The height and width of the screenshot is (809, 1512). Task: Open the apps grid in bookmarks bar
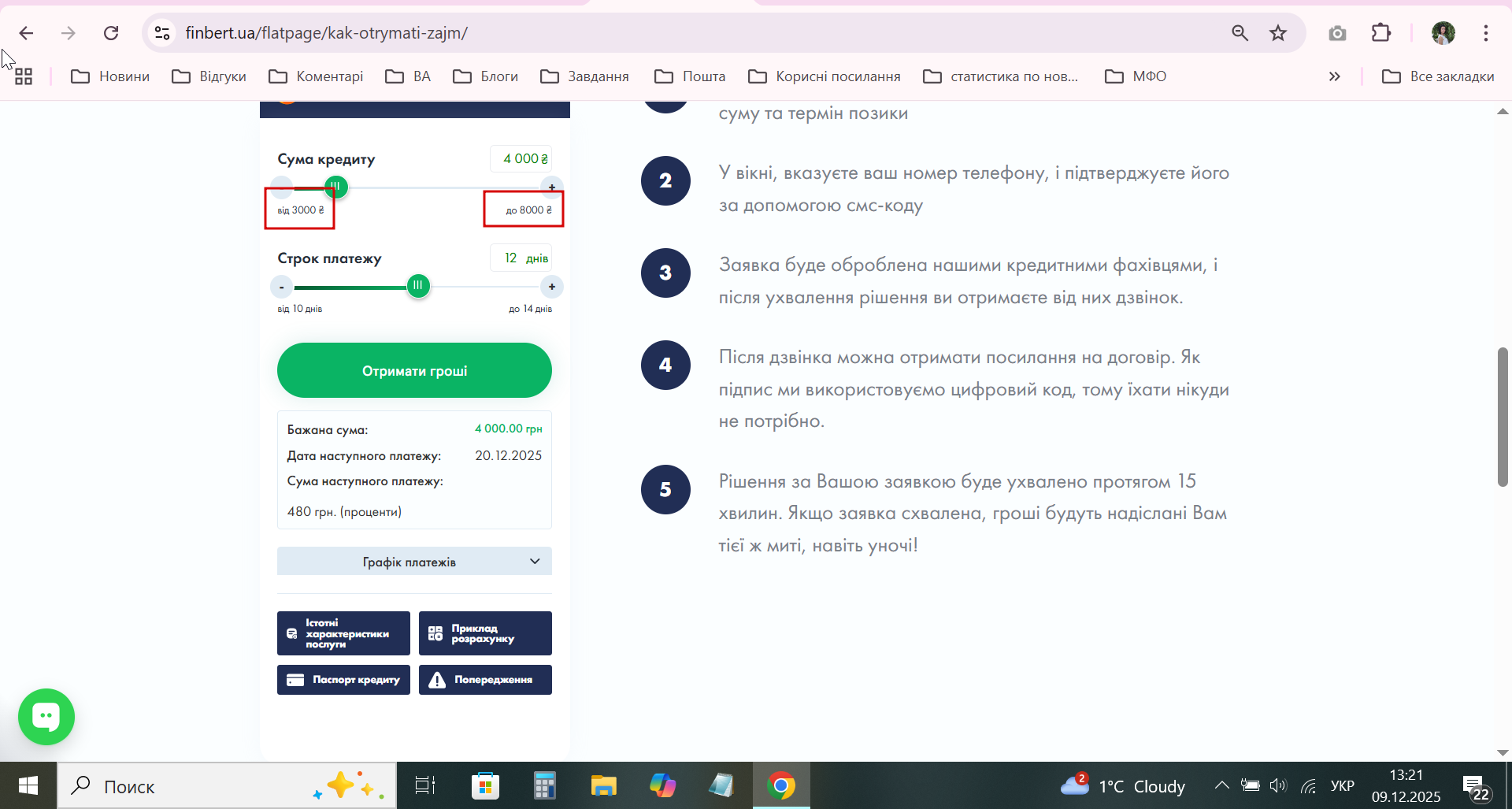point(24,76)
